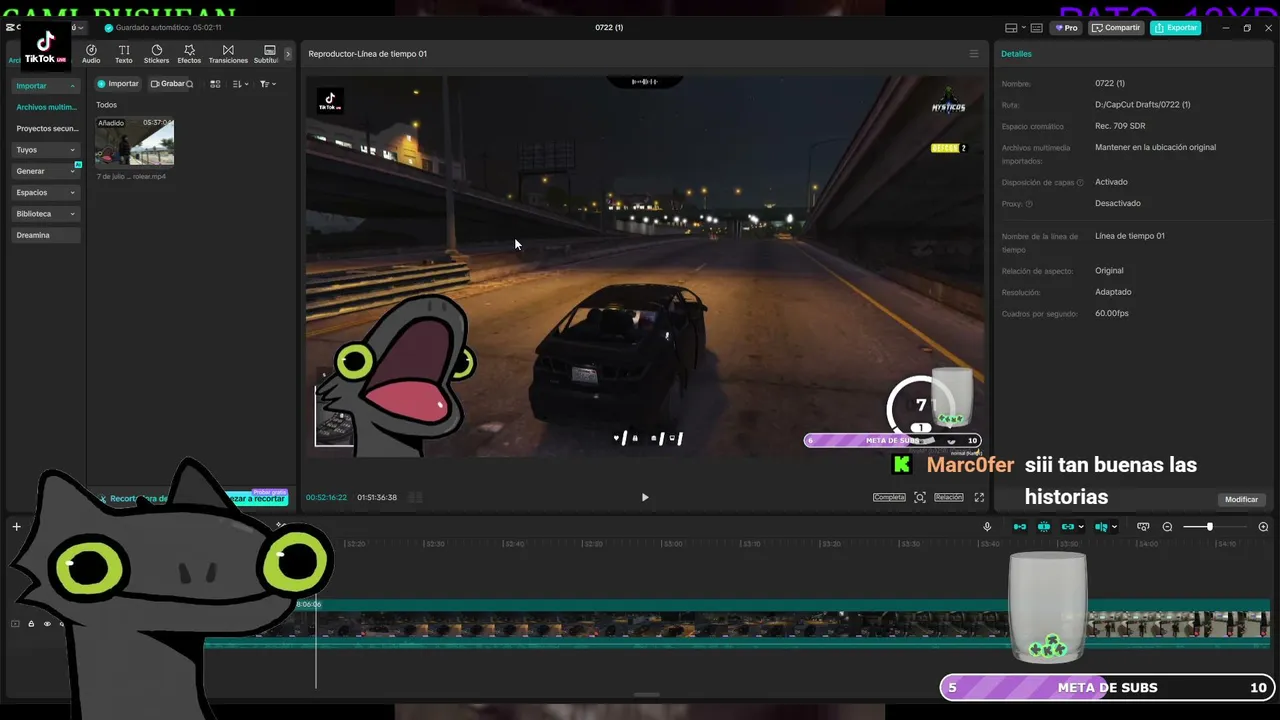Switch the media grid view
The height and width of the screenshot is (720, 1280).
point(215,84)
